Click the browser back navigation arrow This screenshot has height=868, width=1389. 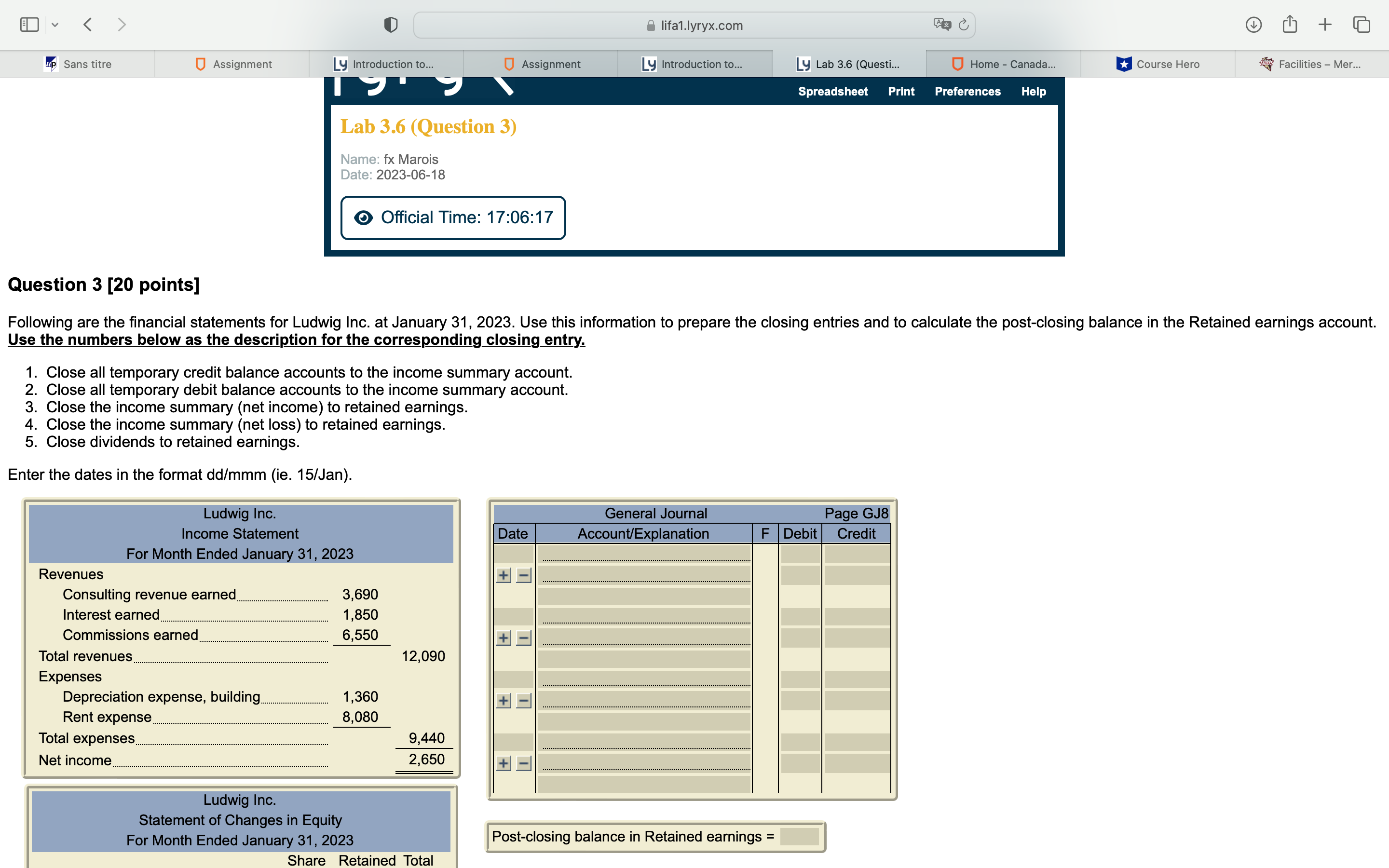click(87, 24)
